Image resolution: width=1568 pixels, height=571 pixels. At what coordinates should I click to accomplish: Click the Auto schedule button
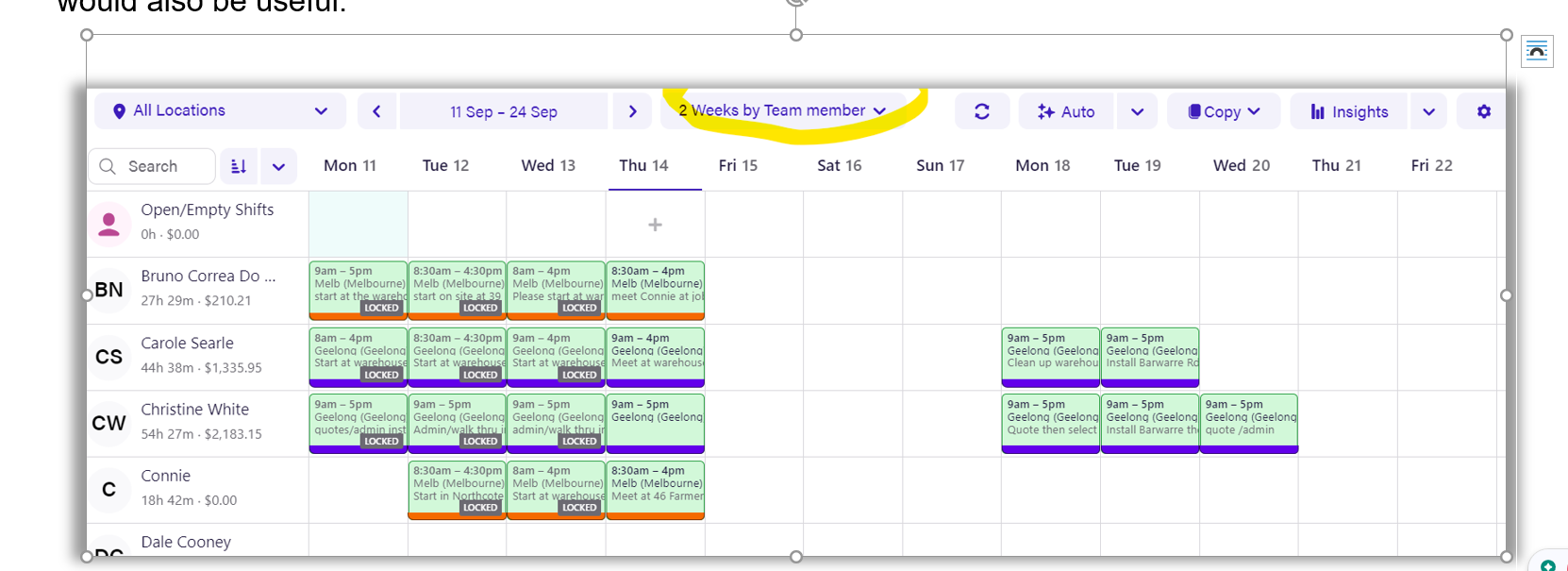(1066, 111)
